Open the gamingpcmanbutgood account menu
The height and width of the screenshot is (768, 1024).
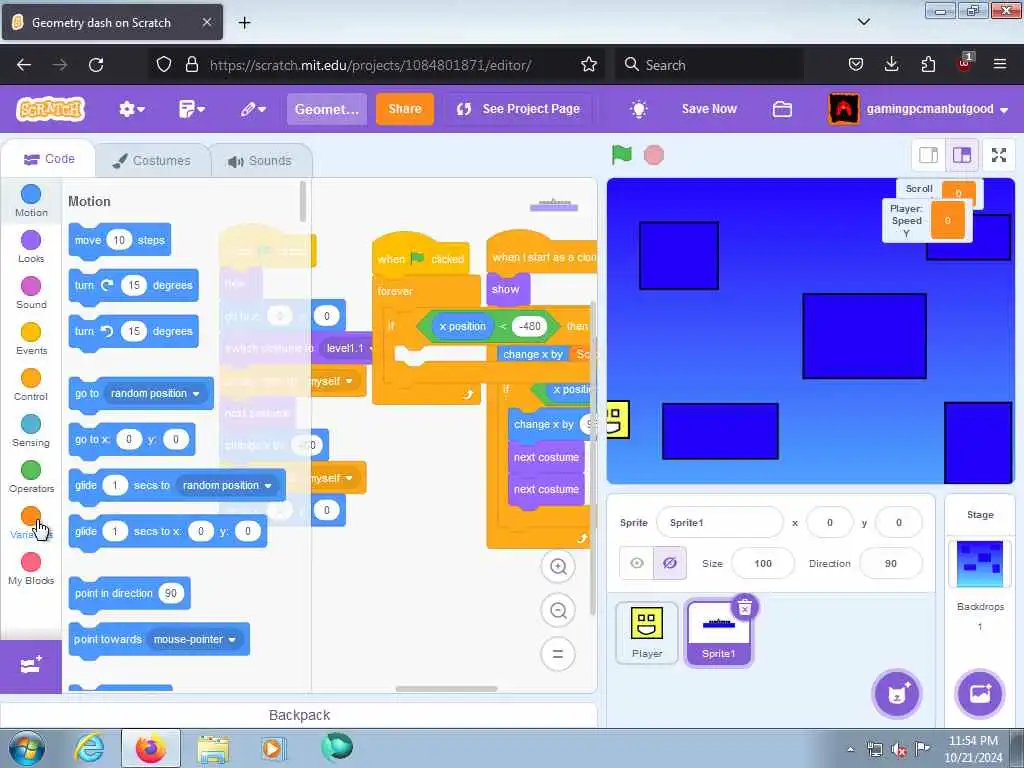920,109
